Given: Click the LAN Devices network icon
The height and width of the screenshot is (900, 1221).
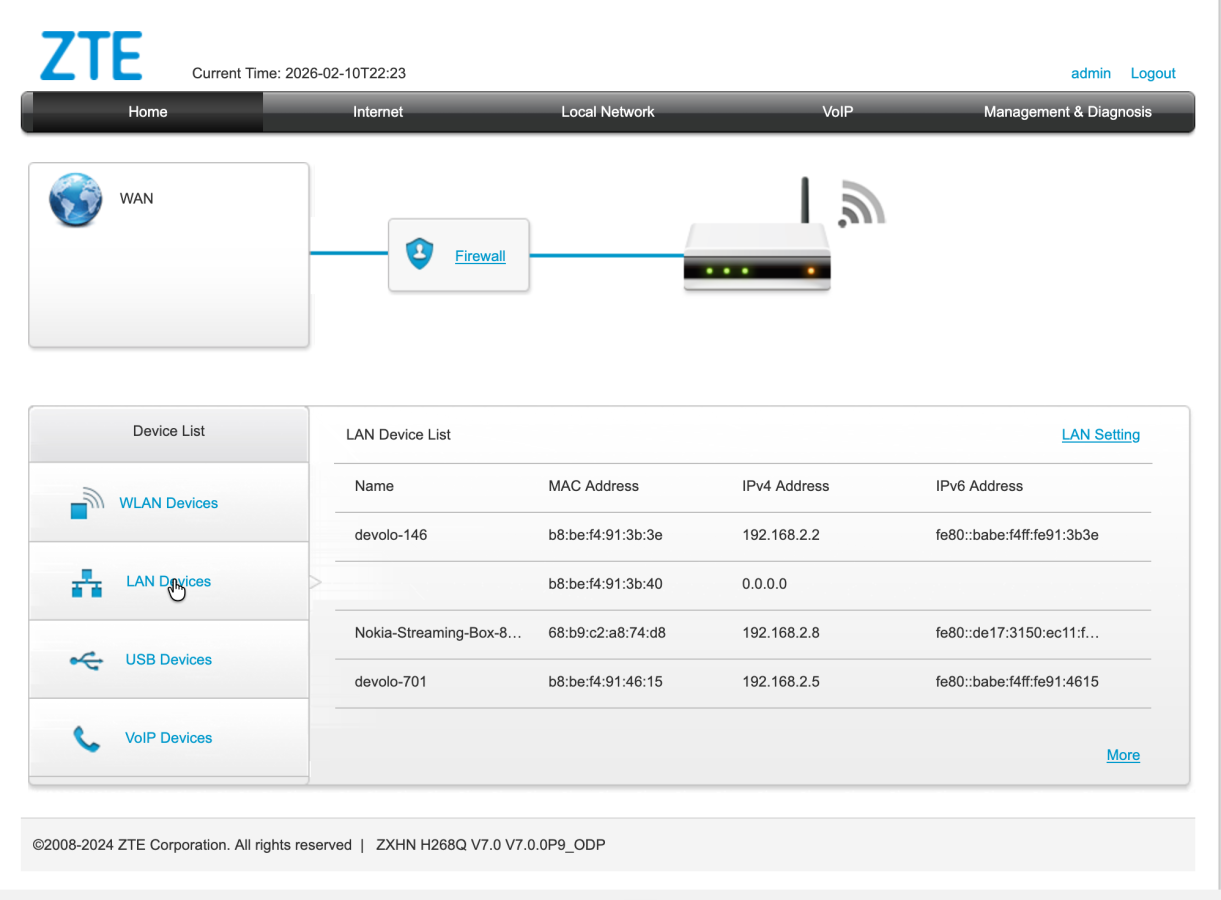Looking at the screenshot, I should click(x=87, y=581).
